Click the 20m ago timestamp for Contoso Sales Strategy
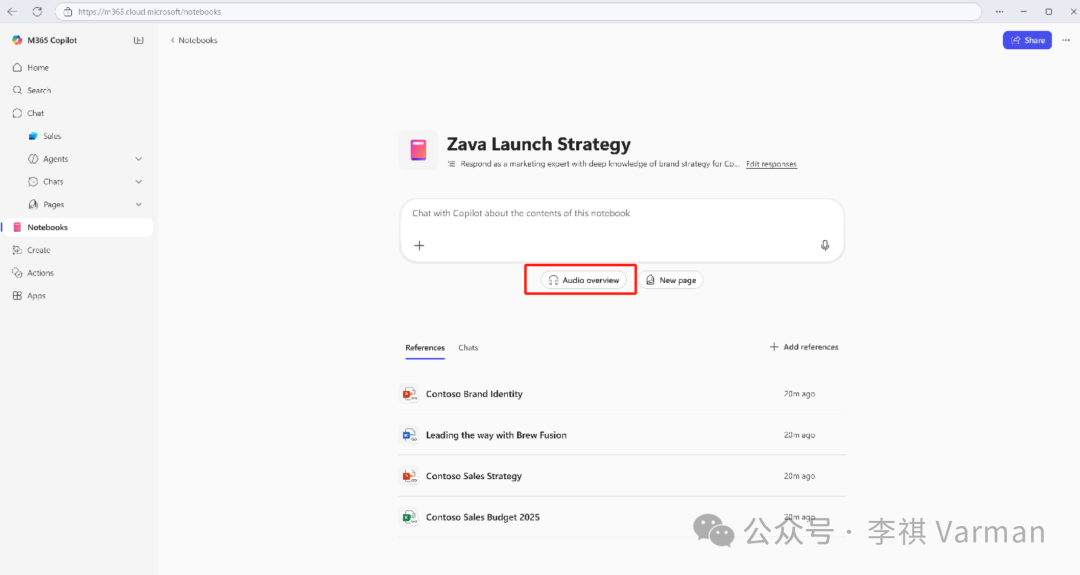The height and width of the screenshot is (575, 1080). click(x=799, y=476)
